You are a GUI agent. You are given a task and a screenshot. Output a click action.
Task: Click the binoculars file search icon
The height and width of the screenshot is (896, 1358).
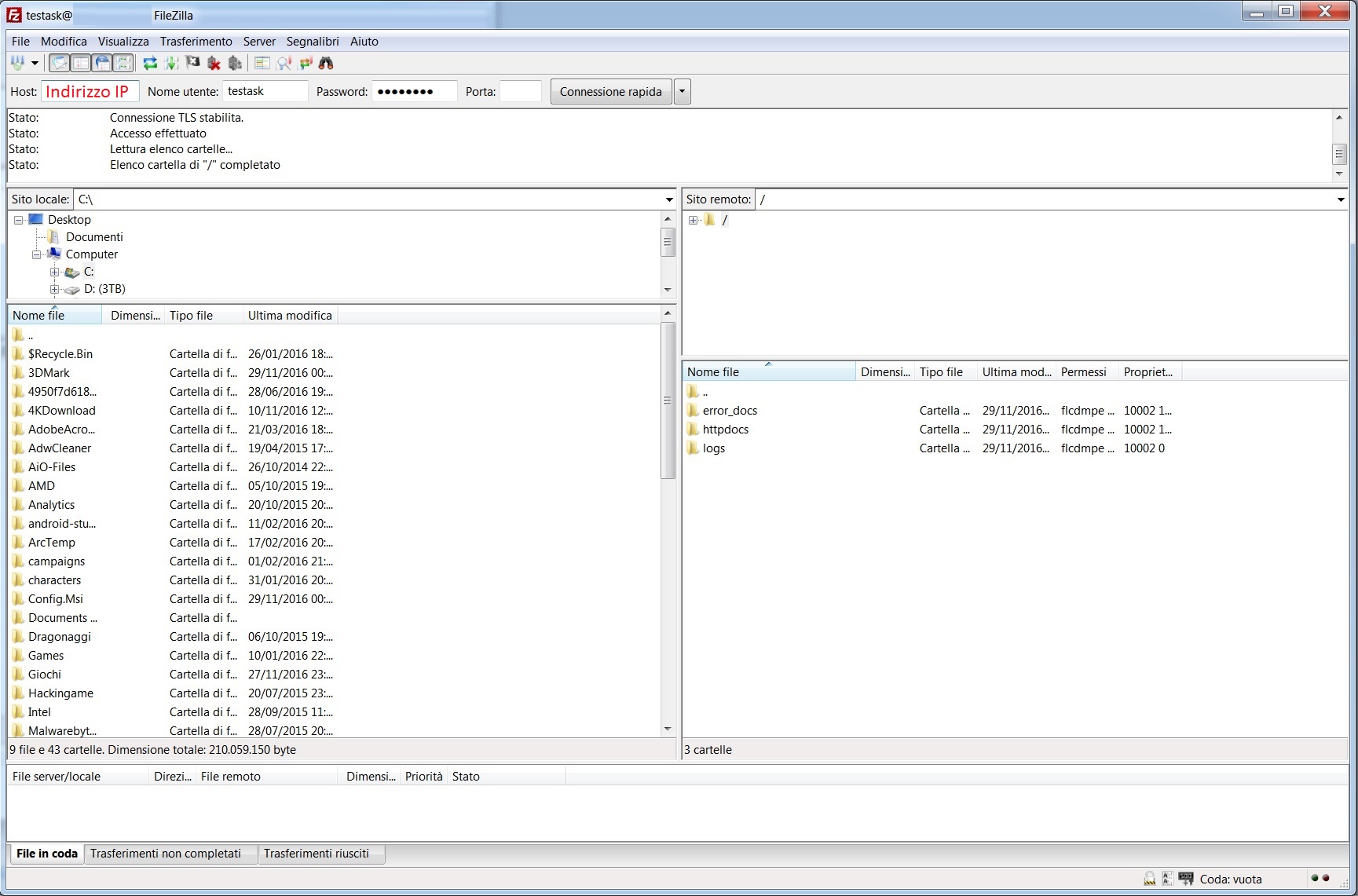(326, 63)
